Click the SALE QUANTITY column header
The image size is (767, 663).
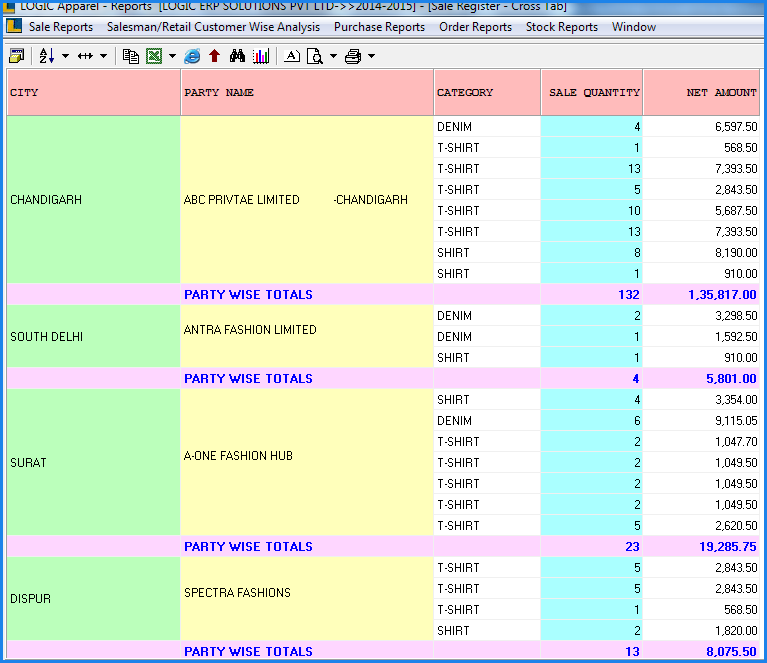click(x=592, y=92)
